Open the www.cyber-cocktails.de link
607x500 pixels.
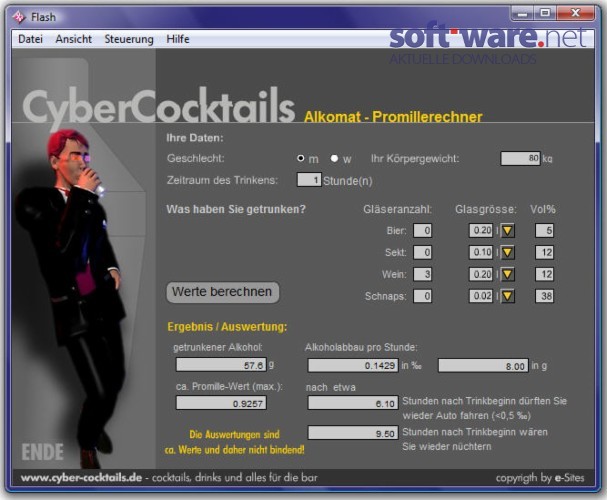(x=81, y=478)
